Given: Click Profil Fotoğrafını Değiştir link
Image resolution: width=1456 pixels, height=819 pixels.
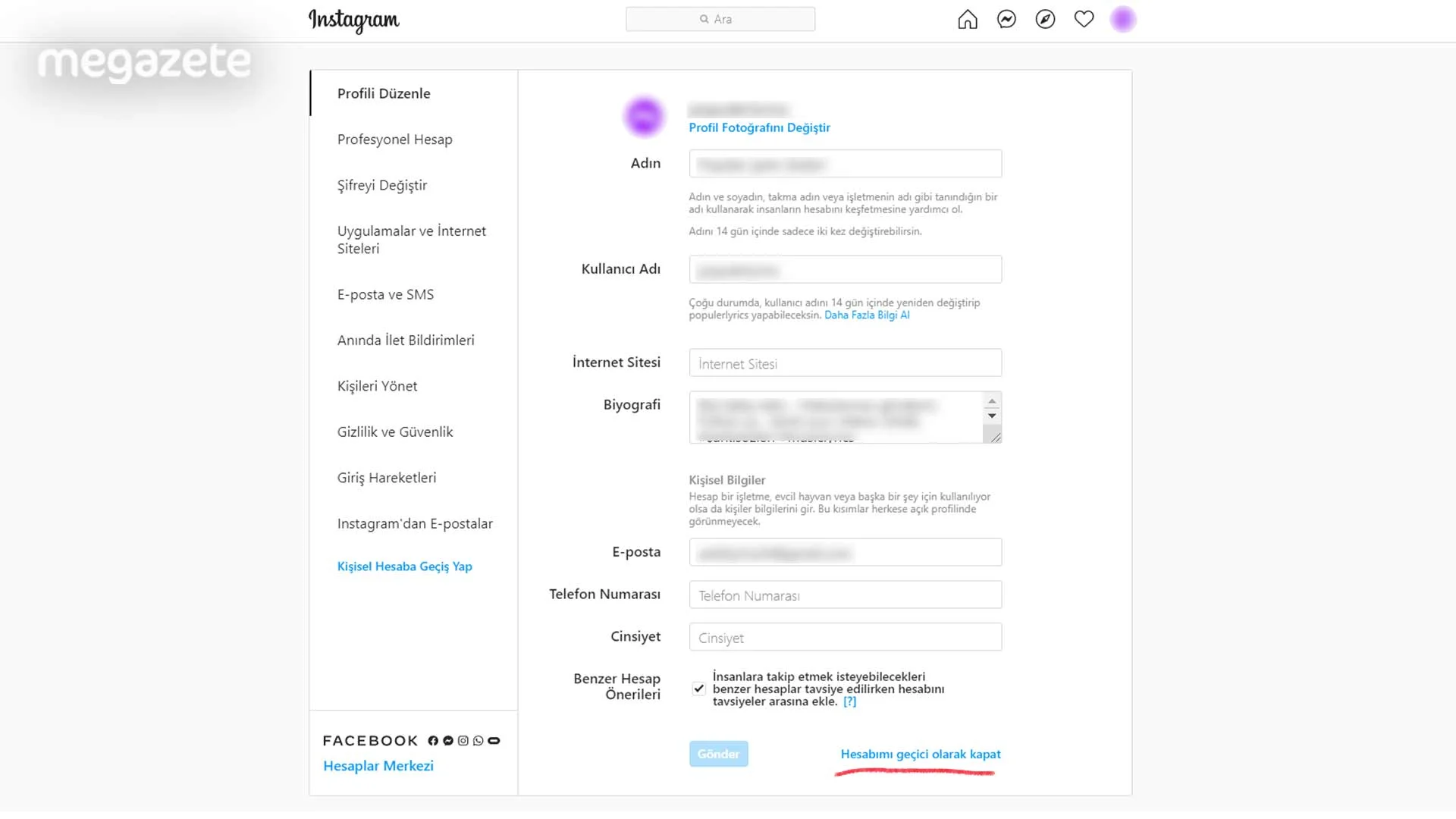Looking at the screenshot, I should pyautogui.click(x=759, y=127).
